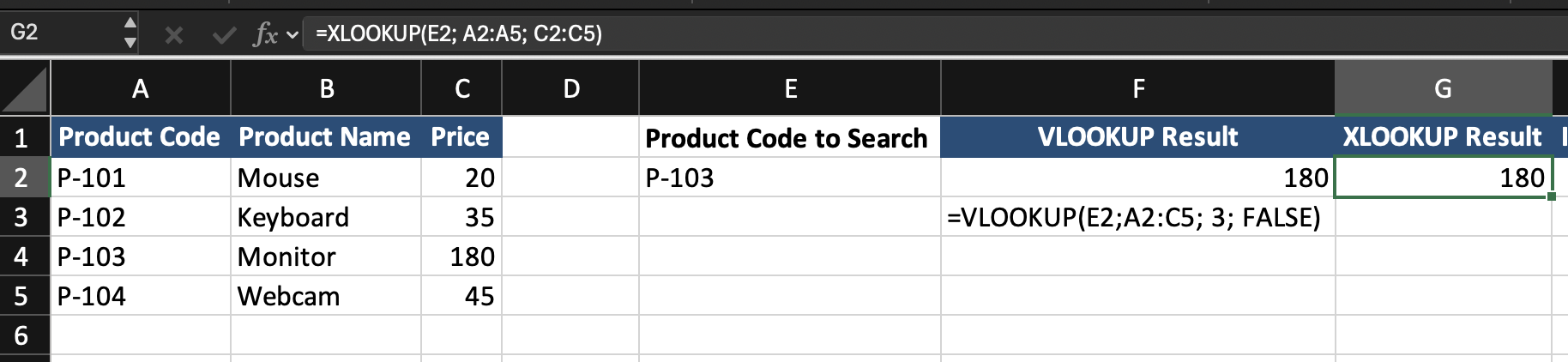Click the Name Box up arrow

coord(130,23)
